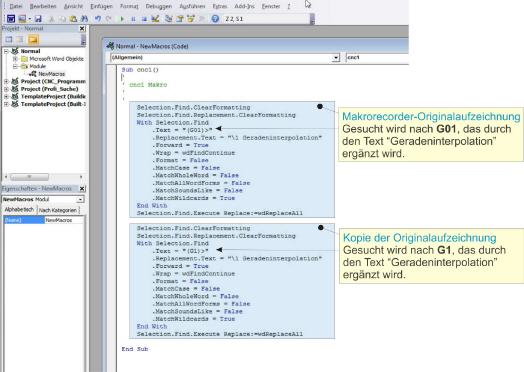Click the Normal - NewMacros (Code) title bar
Screen dimensions: 524x372
[x=257, y=46]
